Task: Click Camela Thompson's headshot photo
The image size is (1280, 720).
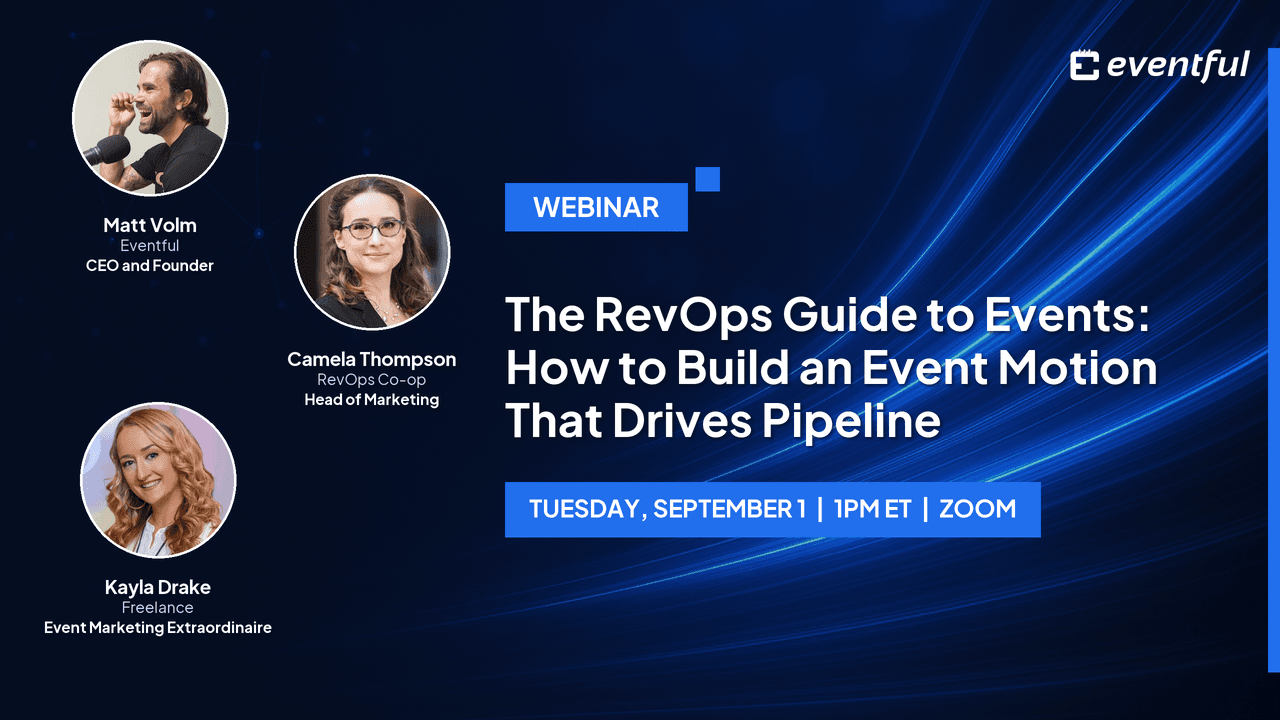Action: click(x=372, y=252)
